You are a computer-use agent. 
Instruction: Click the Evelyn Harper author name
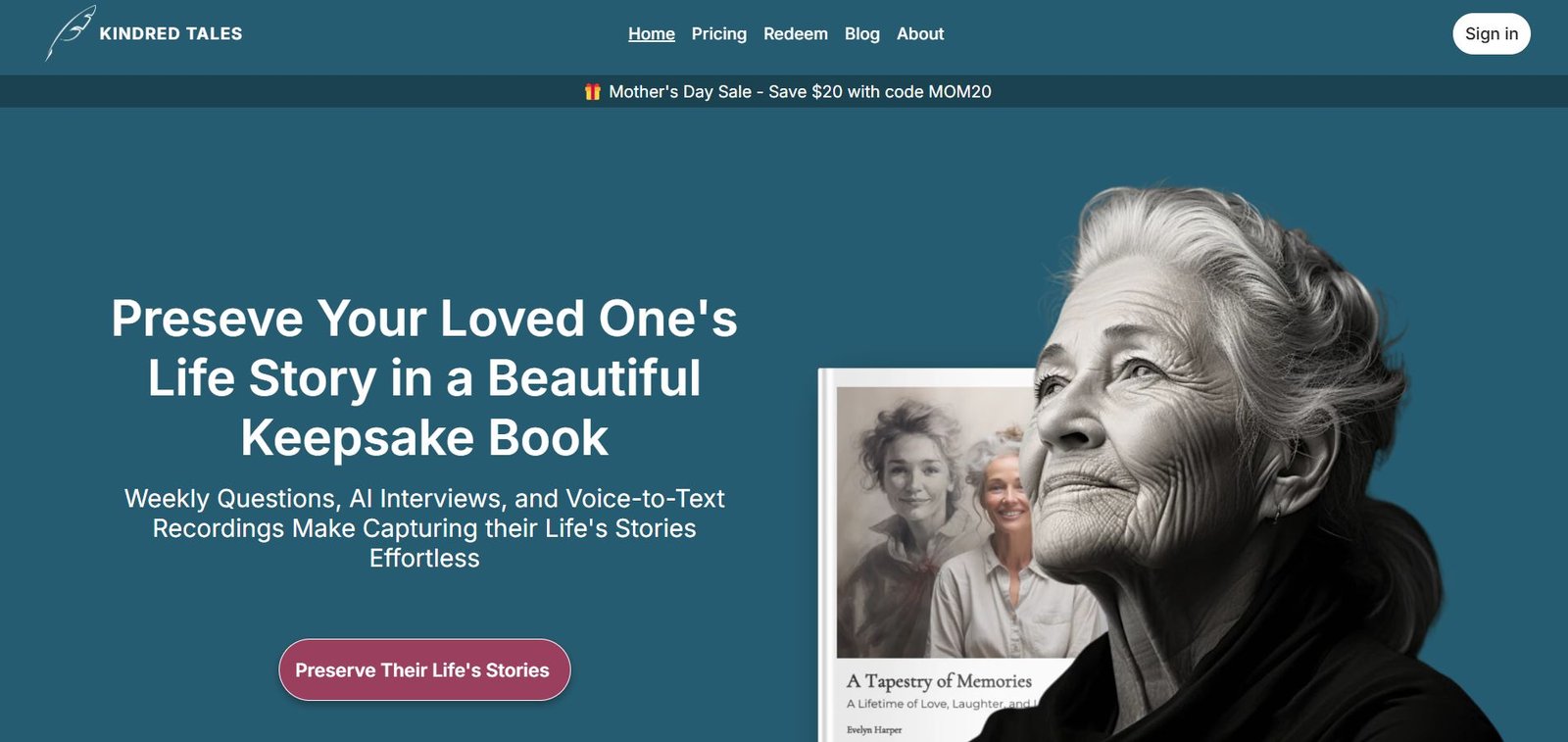[874, 730]
